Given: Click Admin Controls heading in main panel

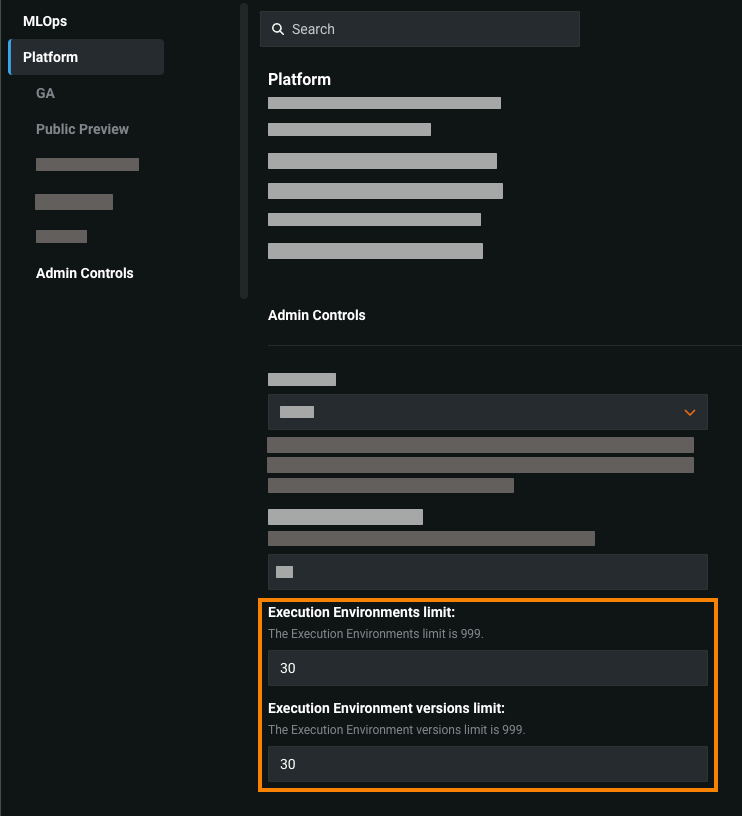Looking at the screenshot, I should pos(316,315).
